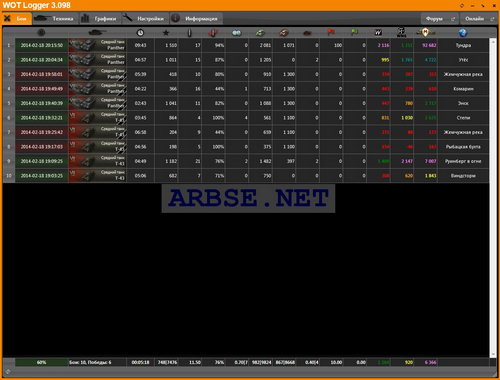Click the Panther thumbnail in row 2

(x=97, y=60)
